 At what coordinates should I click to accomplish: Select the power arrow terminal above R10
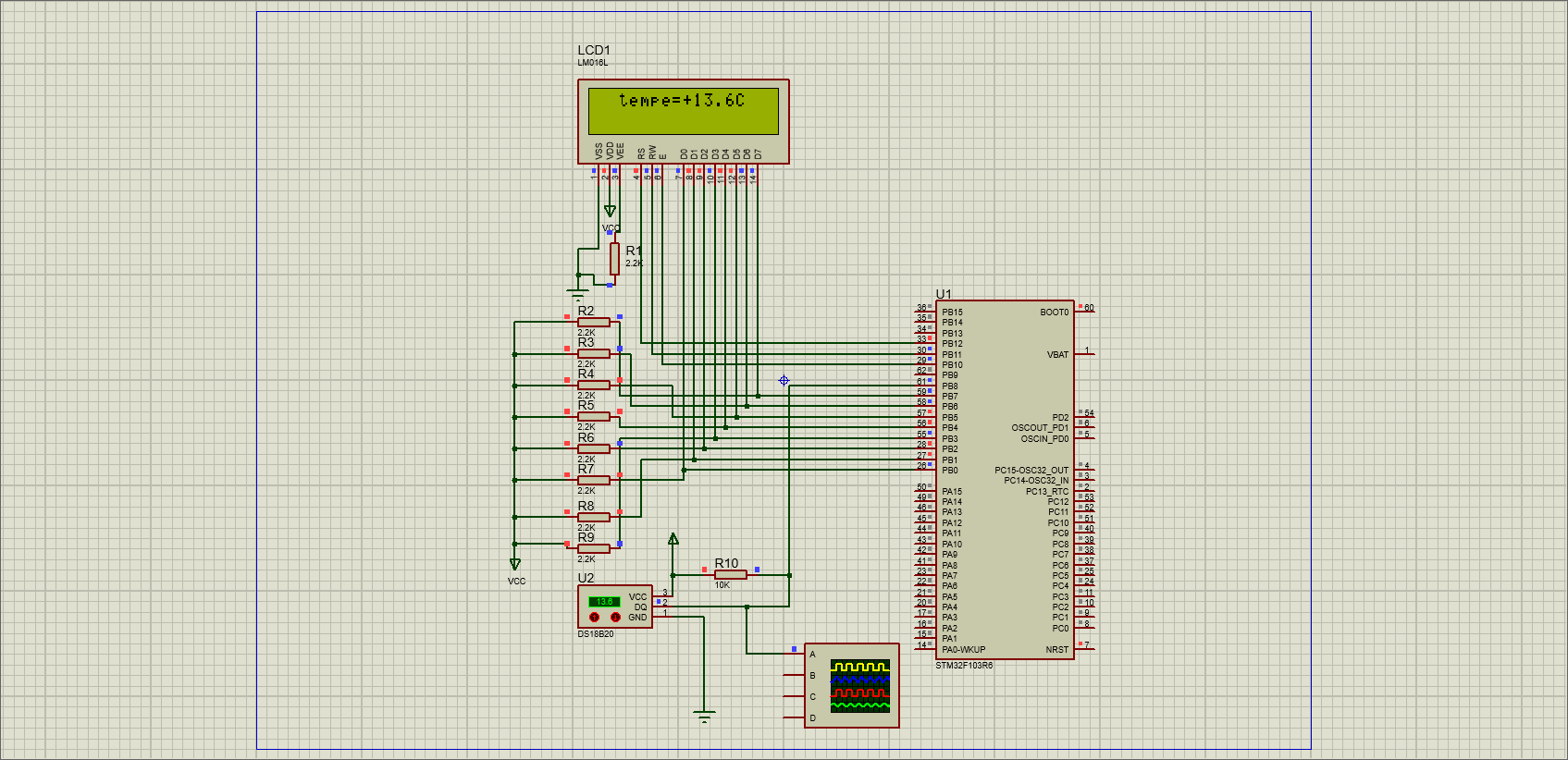[673, 539]
